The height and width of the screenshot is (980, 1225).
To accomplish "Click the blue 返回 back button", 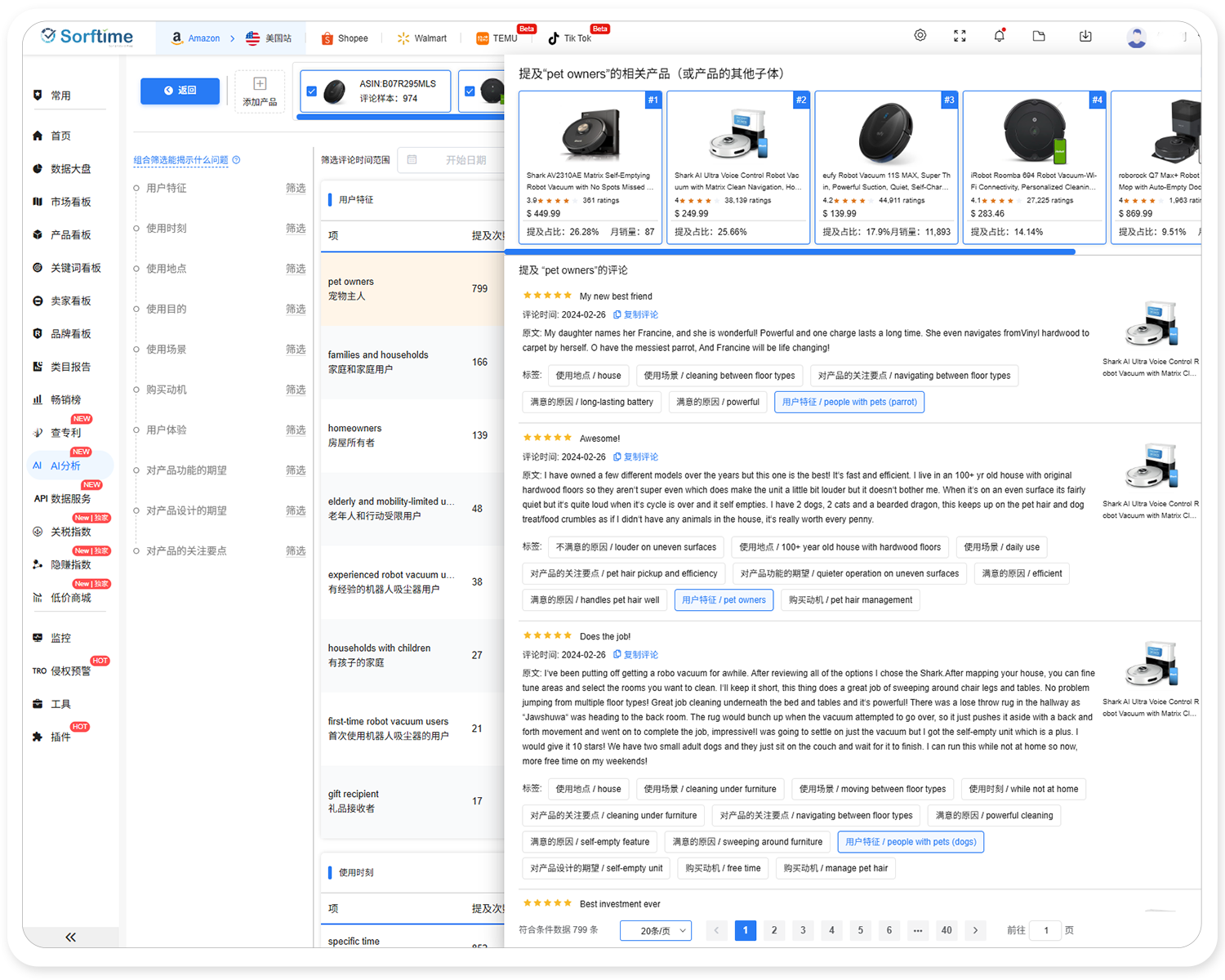I will (180, 91).
